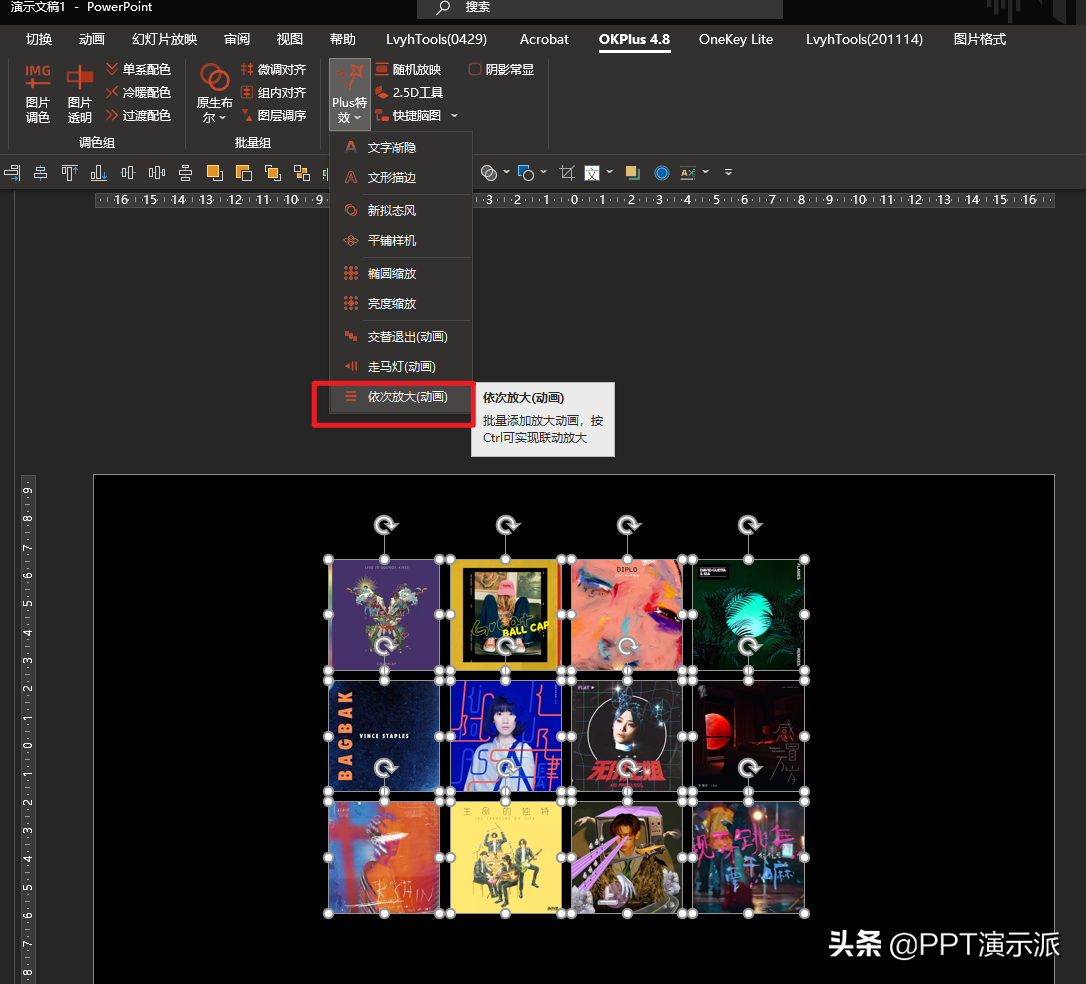Select the BAGBAK Vince Staples album cover
This screenshot has height=984, width=1086.
(384, 736)
